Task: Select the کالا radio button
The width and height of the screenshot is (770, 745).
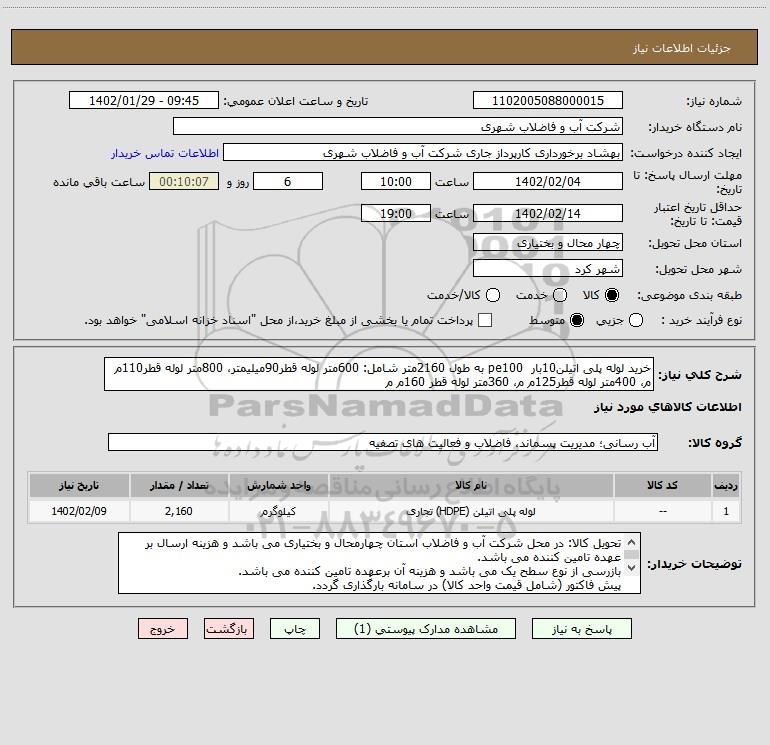Action: tap(612, 295)
